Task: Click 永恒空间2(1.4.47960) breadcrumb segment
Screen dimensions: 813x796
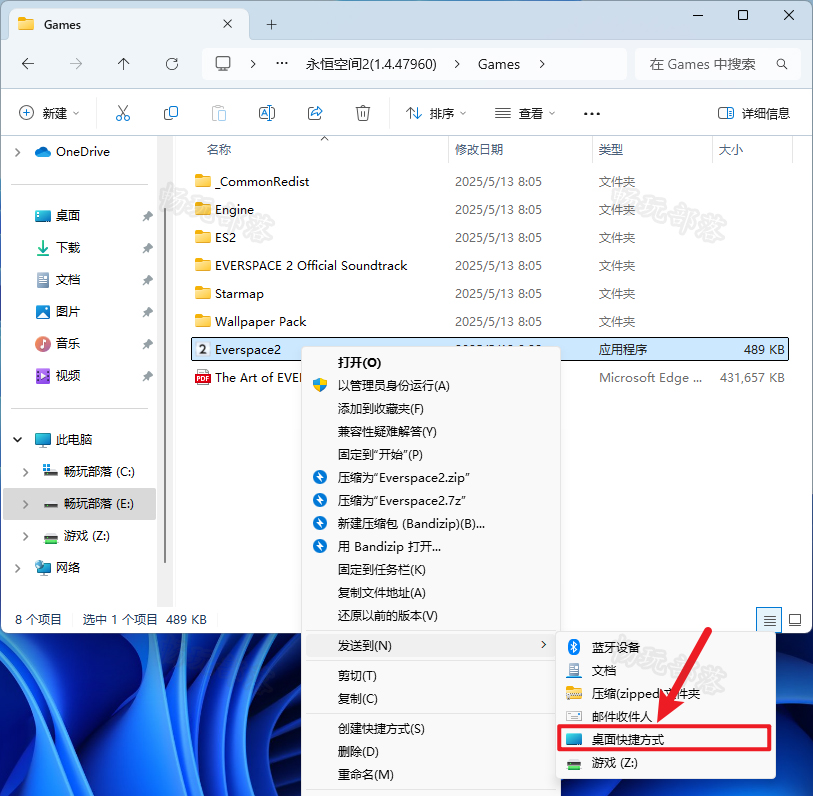Action: pyautogui.click(x=371, y=64)
